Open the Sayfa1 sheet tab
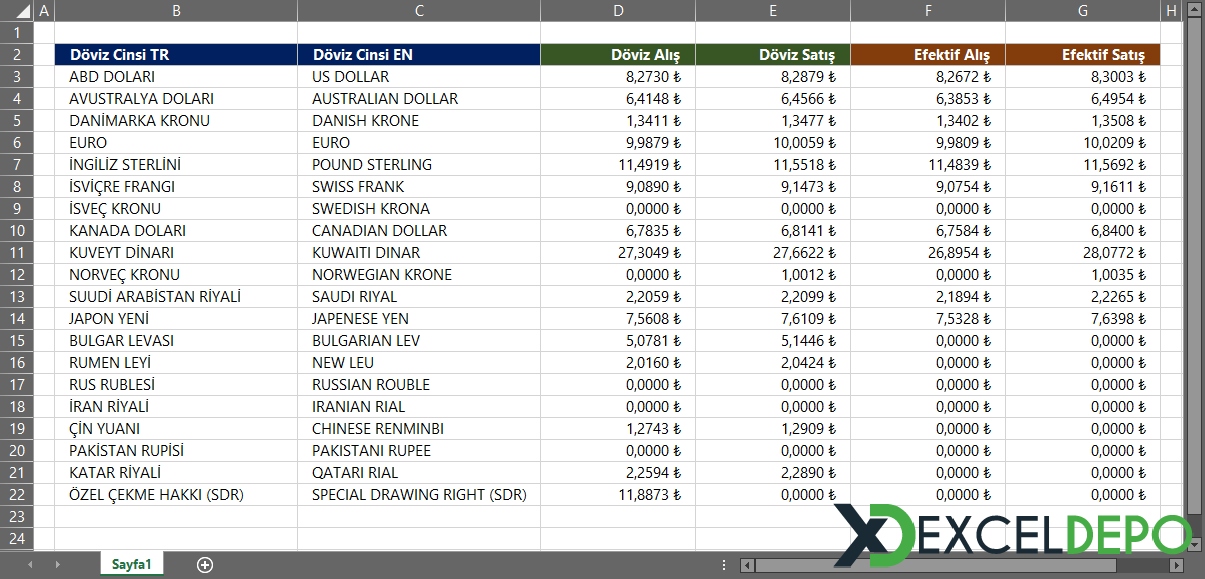 pos(131,565)
